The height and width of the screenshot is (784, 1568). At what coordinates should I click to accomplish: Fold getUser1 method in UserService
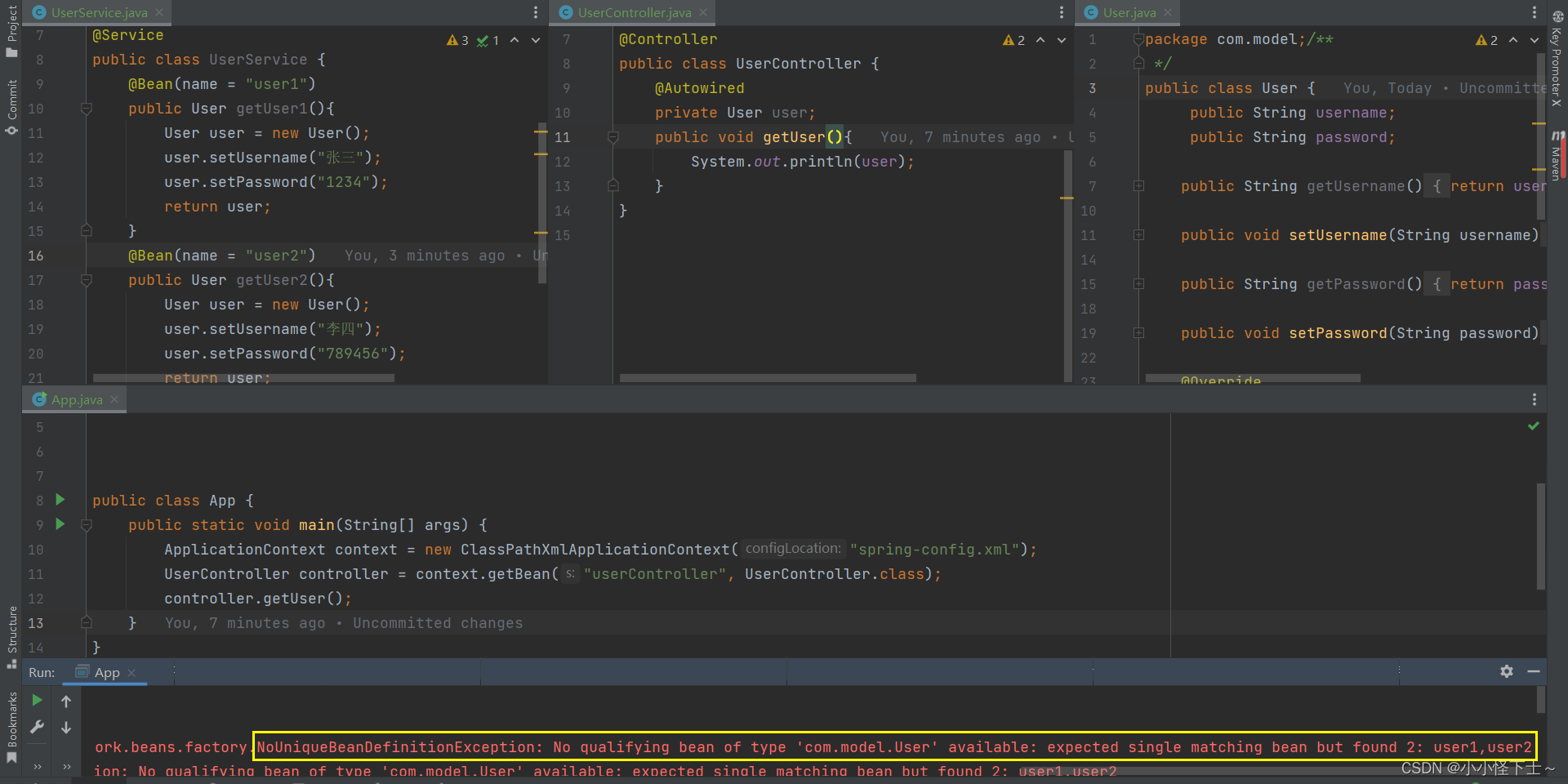point(86,109)
